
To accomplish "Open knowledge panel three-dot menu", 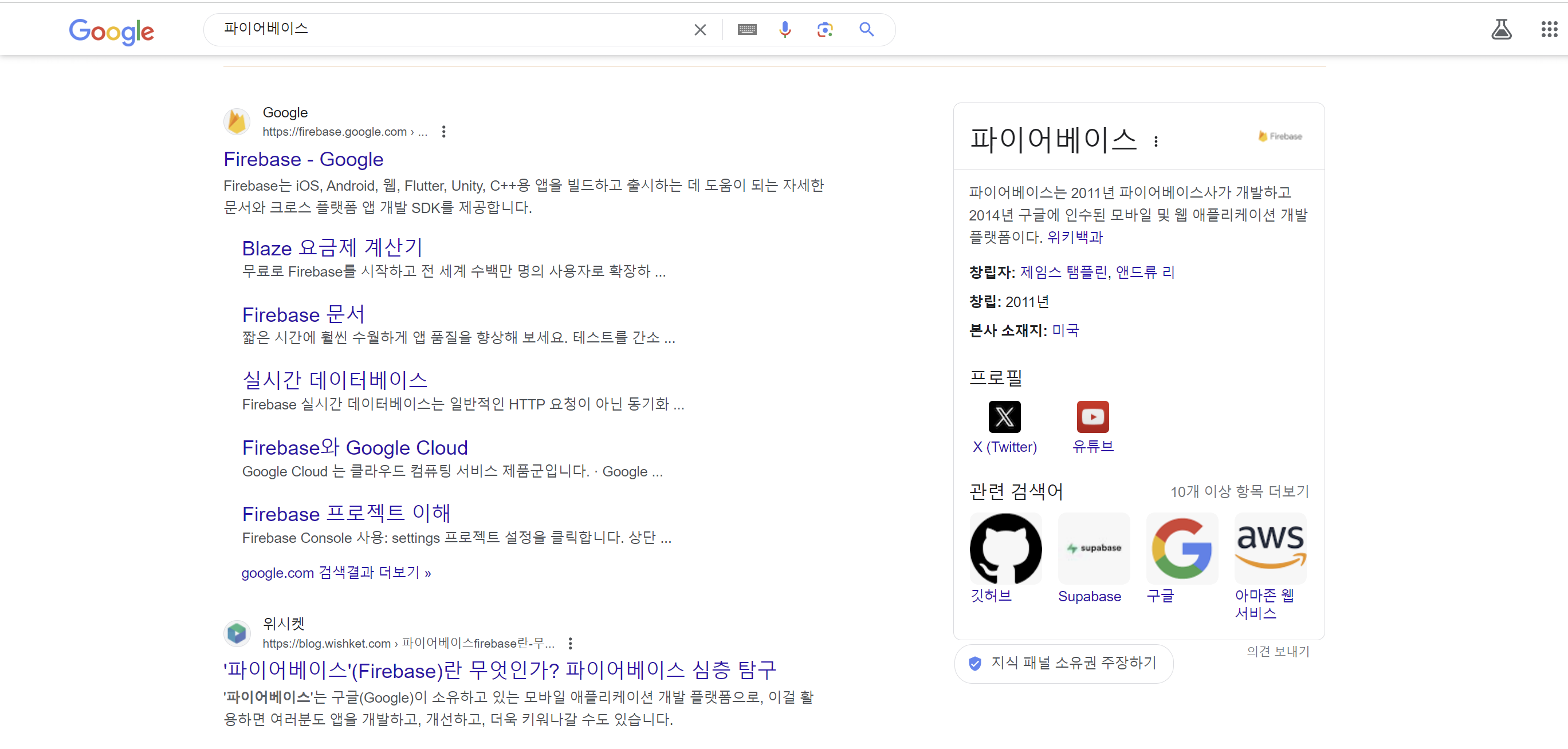I will point(1156,142).
